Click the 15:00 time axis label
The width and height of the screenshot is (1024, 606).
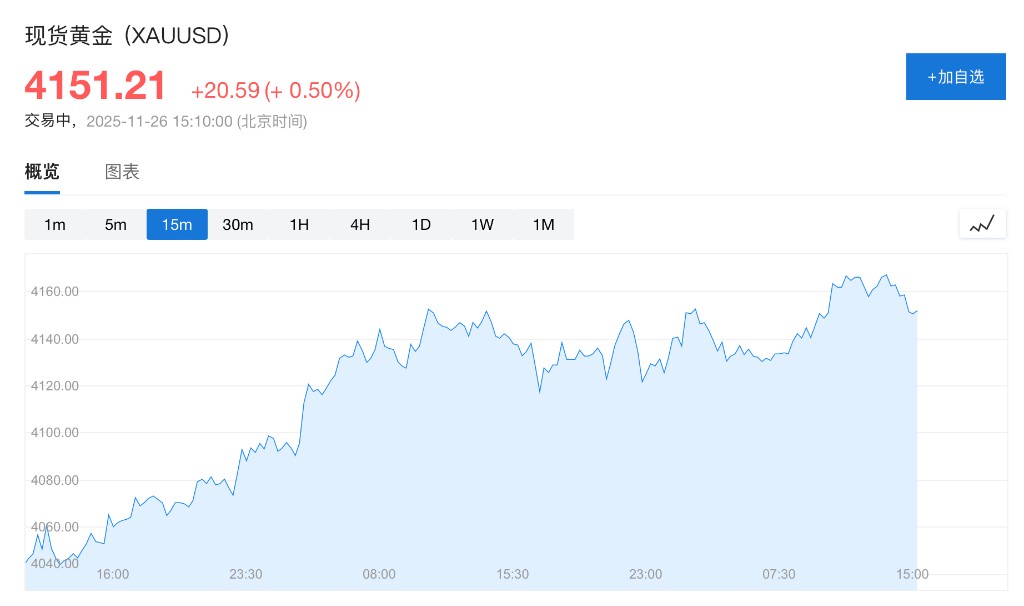click(912, 574)
